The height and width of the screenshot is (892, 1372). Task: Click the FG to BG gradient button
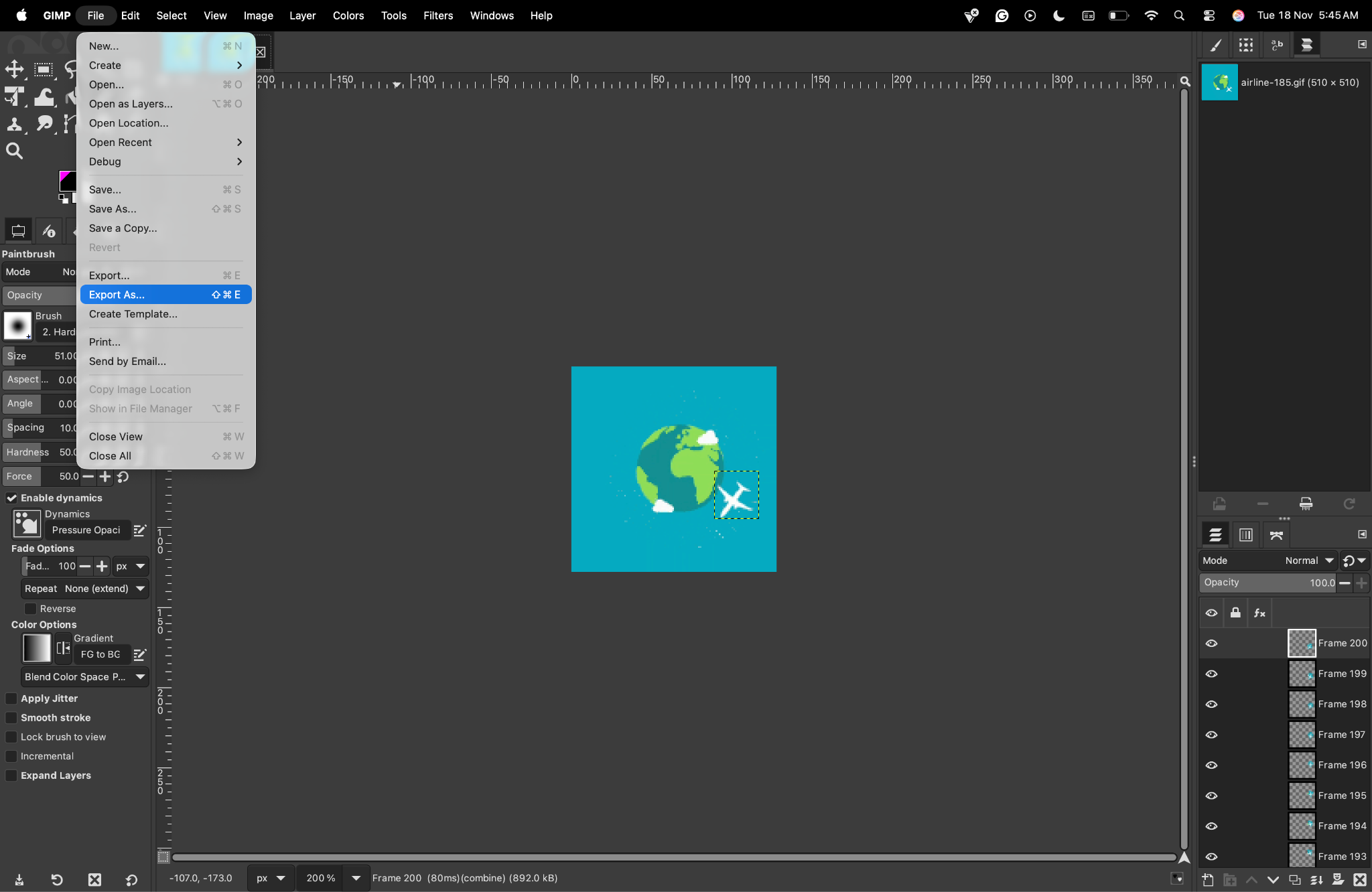pos(101,654)
